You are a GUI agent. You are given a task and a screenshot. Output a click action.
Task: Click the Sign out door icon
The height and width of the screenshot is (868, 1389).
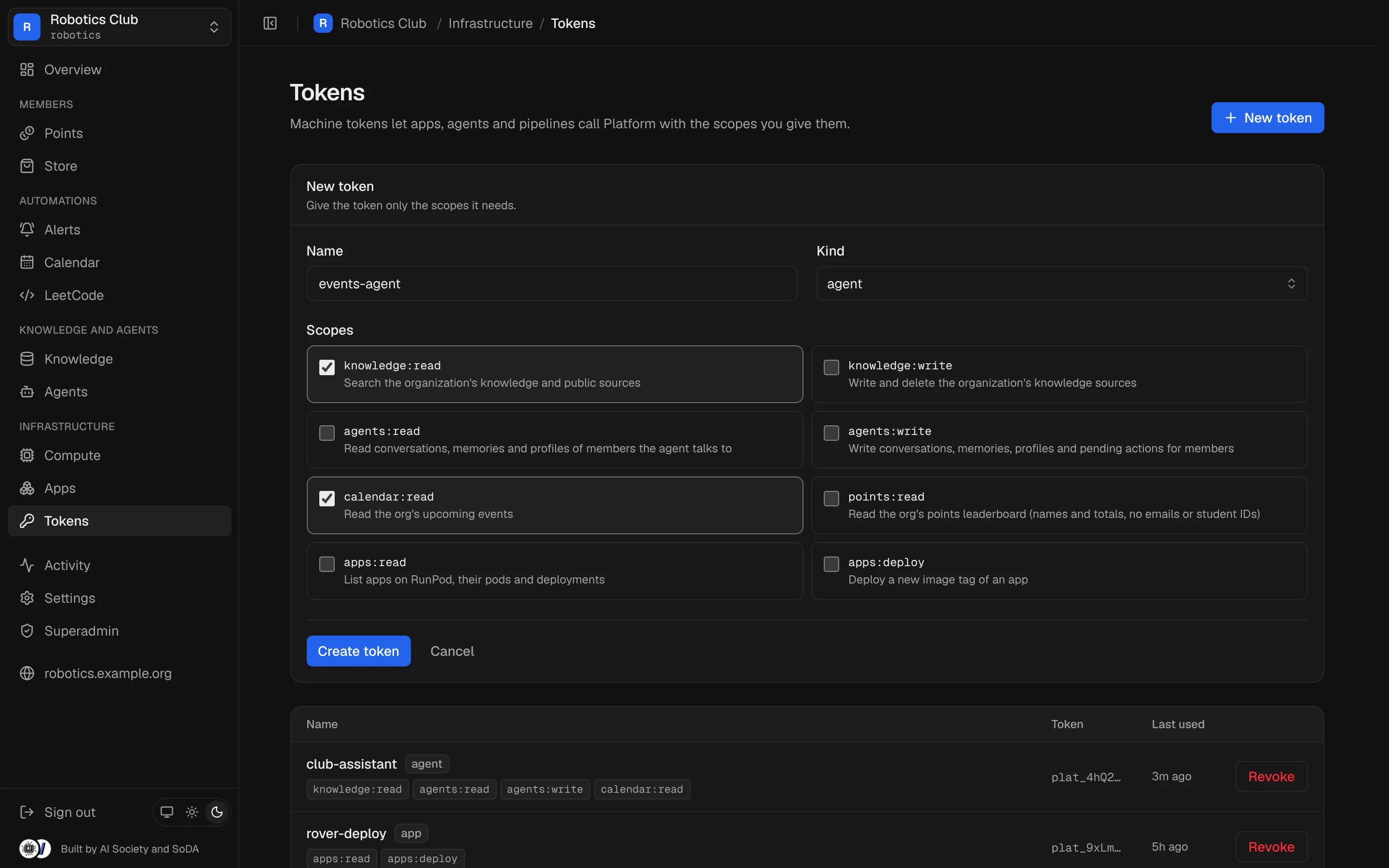tap(27, 812)
